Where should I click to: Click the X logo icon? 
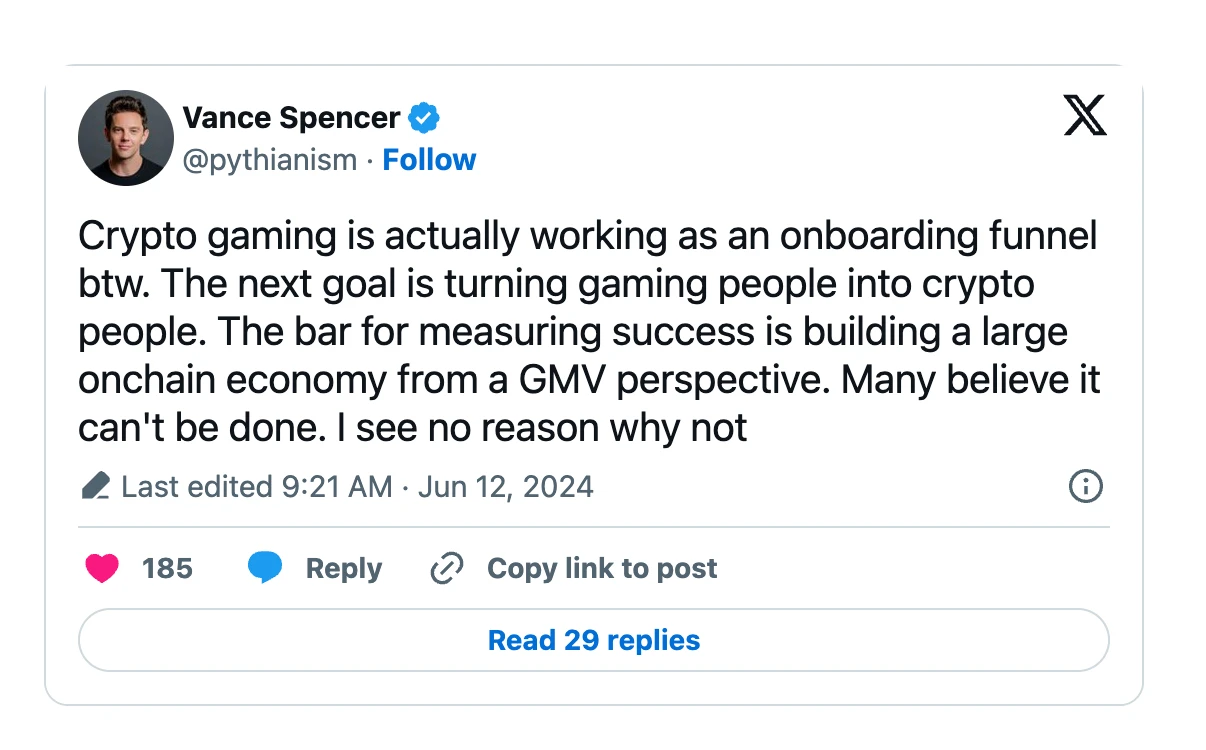(1085, 117)
